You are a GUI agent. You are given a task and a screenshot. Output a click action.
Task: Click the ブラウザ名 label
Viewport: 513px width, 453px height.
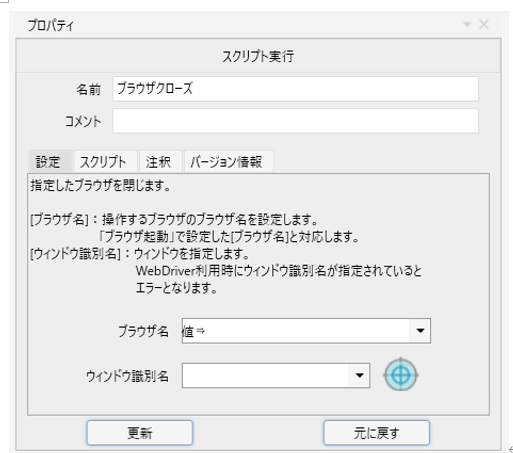coord(143,331)
